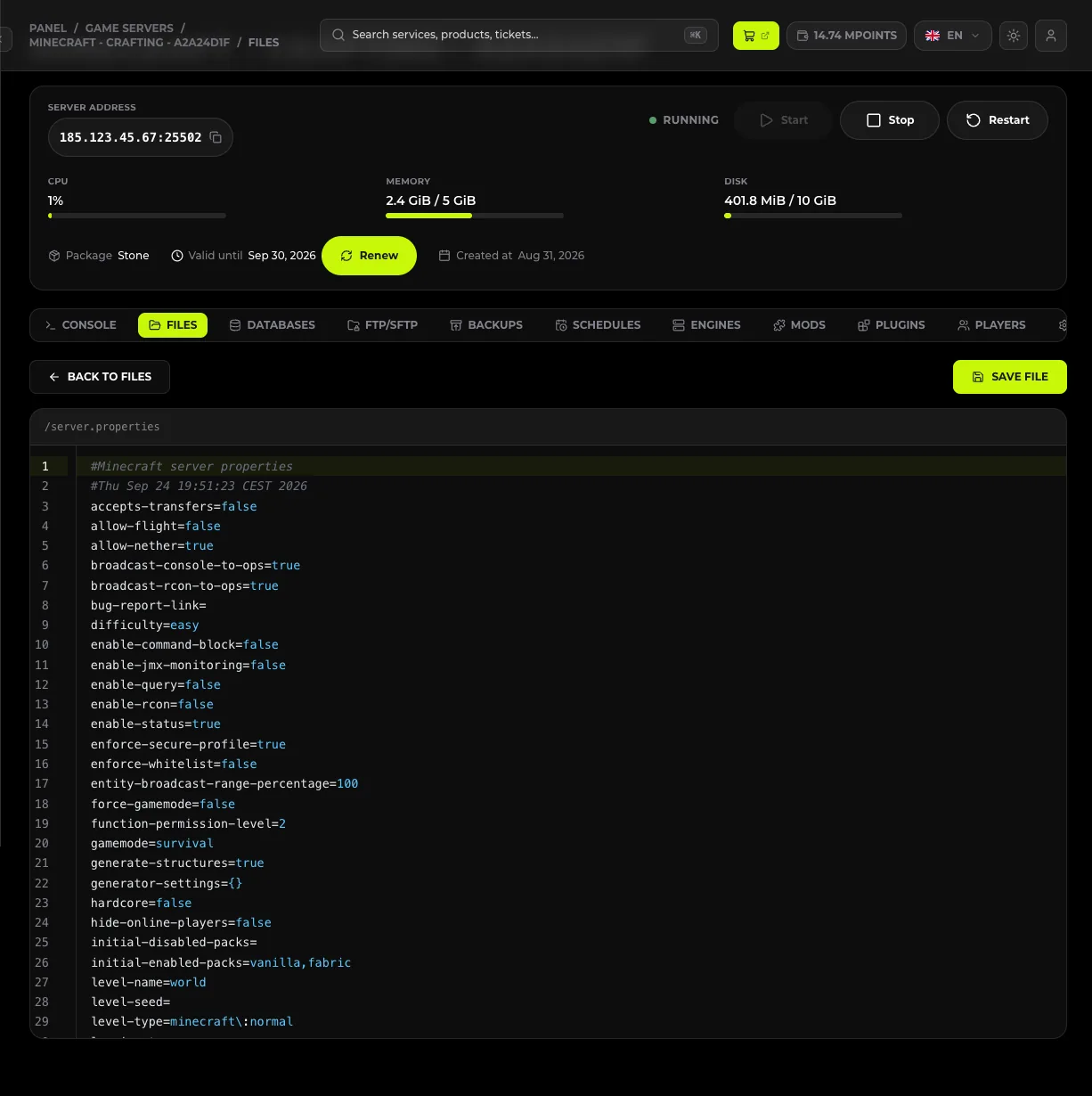The width and height of the screenshot is (1092, 1096).
Task: Click the hardcore=false line
Action: (142, 903)
